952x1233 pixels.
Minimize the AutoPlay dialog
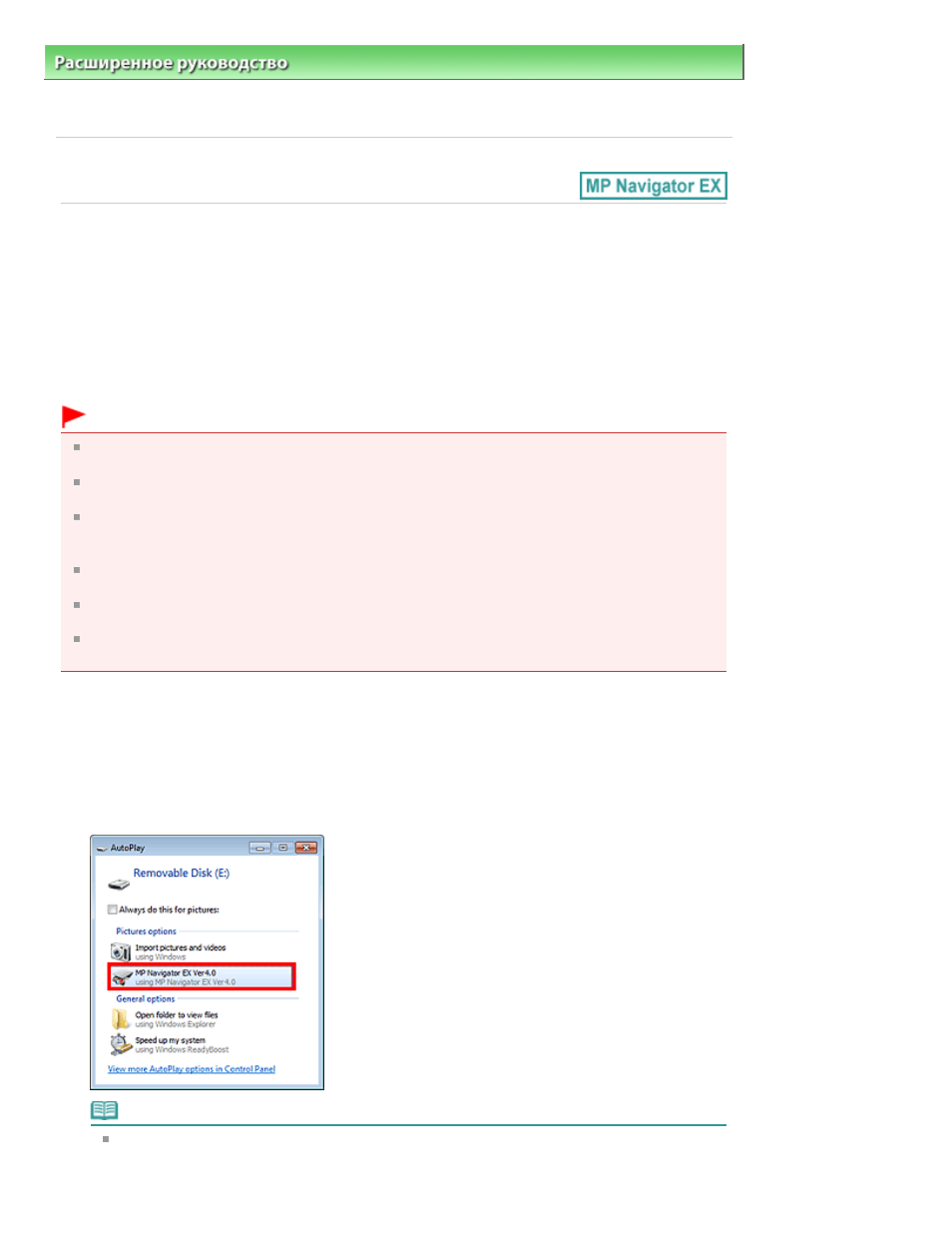[x=260, y=848]
